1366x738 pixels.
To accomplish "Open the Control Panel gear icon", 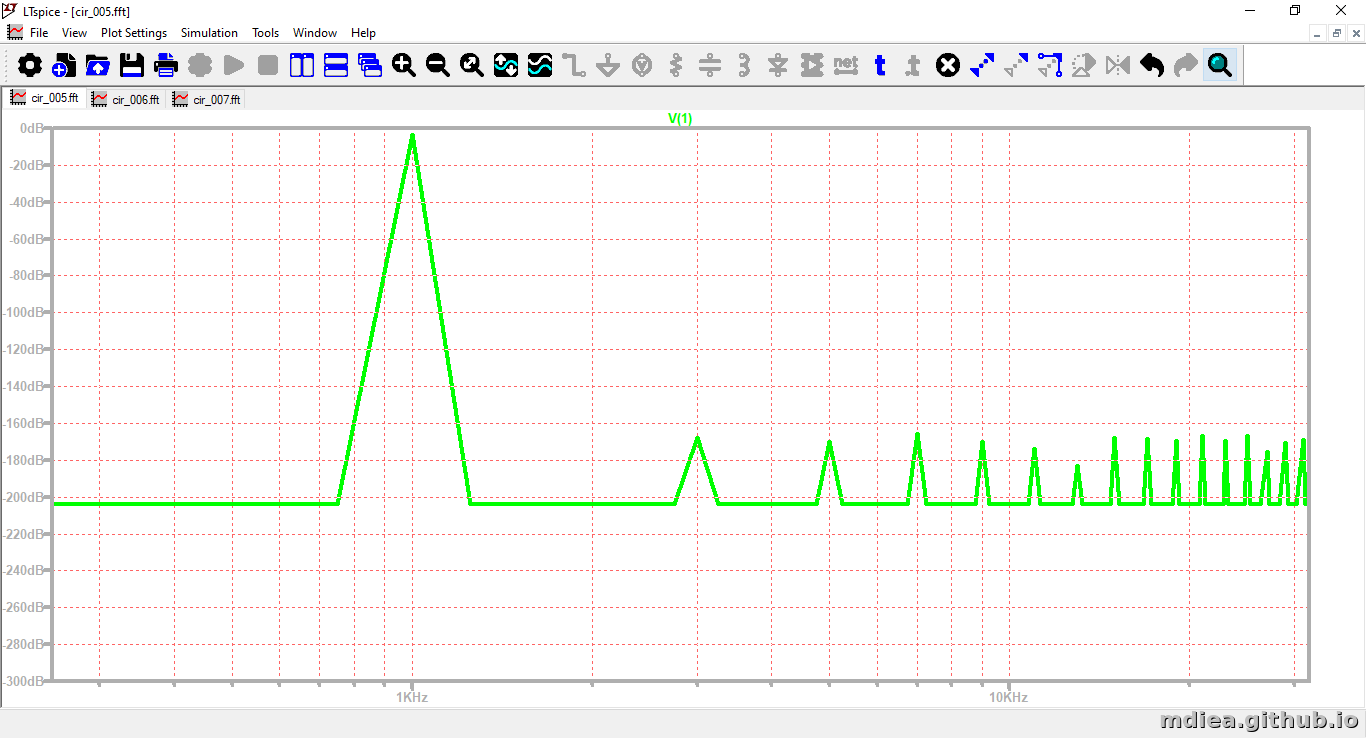I will 30,66.
